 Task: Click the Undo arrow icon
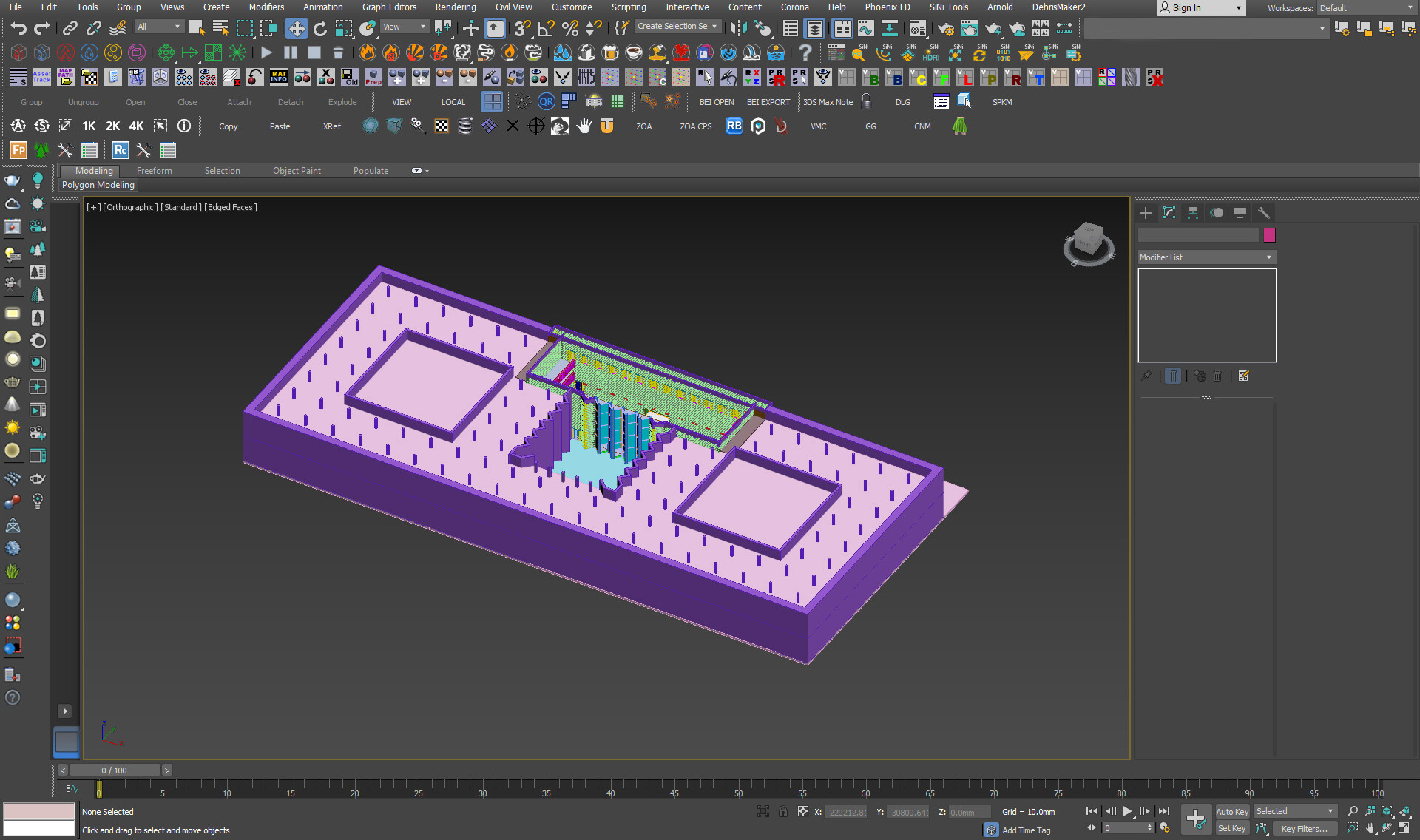coord(18,28)
